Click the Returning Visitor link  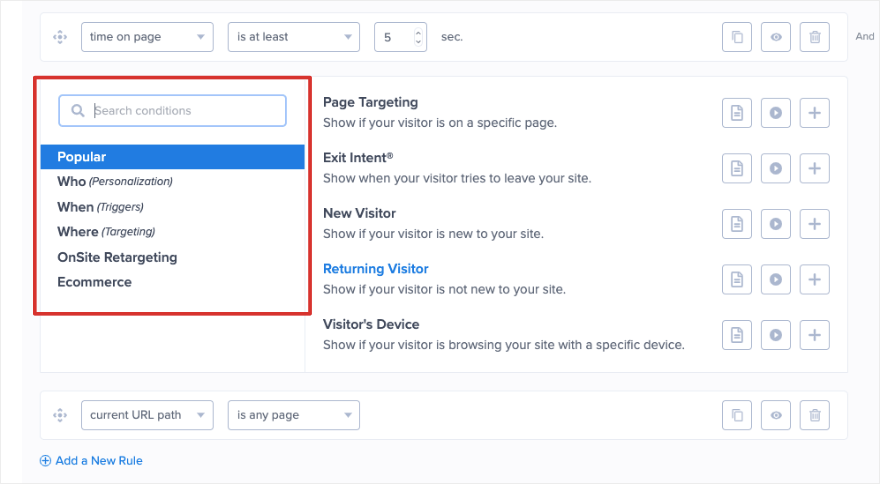375,269
